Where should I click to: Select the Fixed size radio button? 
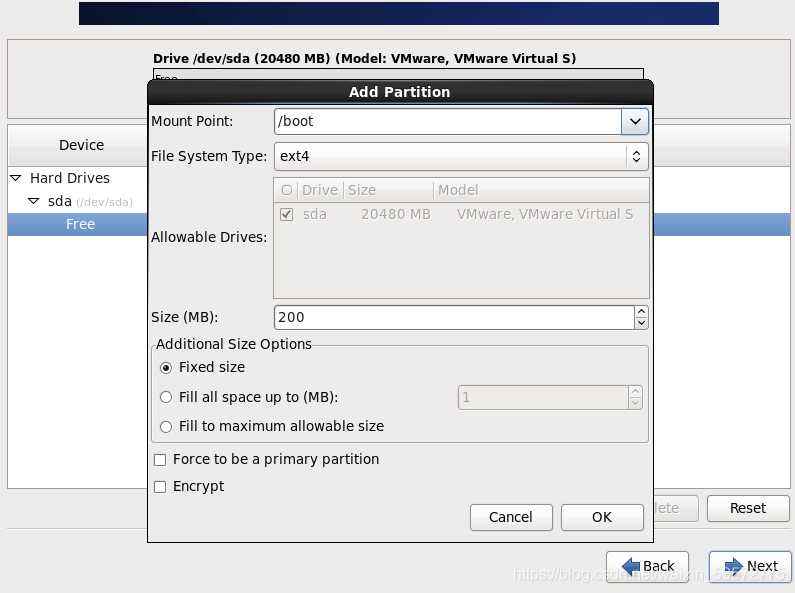click(166, 368)
